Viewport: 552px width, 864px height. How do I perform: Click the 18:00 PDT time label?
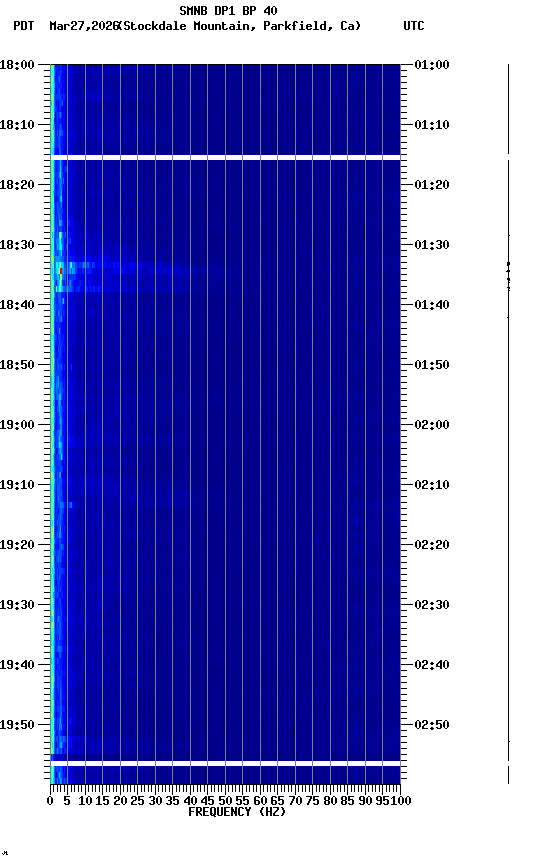[x=17, y=64]
